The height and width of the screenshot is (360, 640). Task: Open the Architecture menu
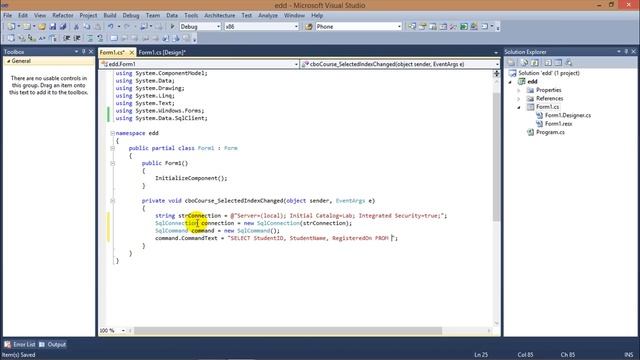point(220,16)
